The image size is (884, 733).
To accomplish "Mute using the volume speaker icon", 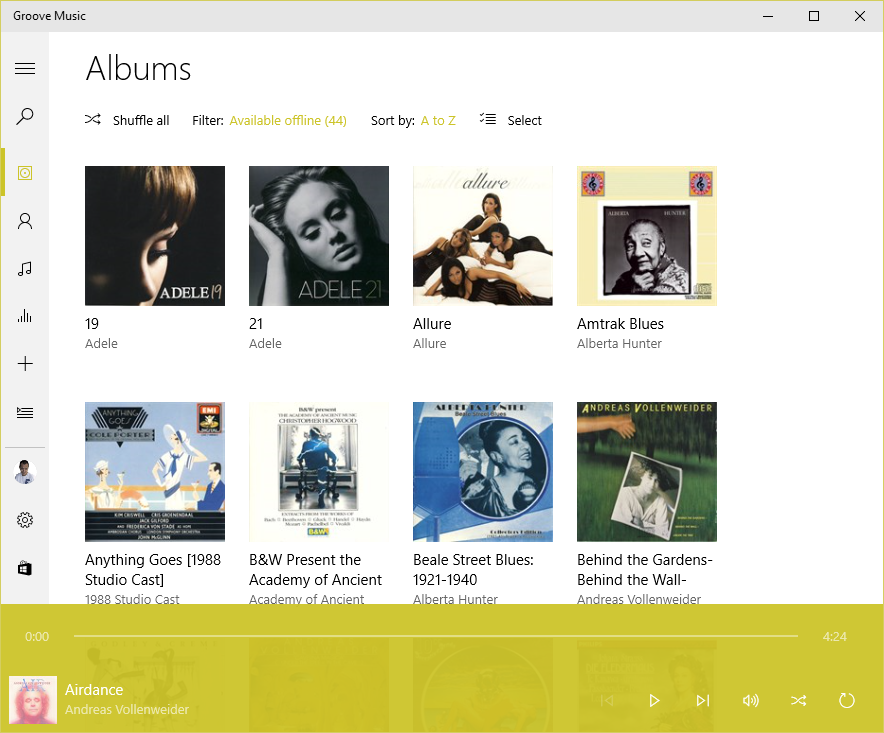I will [x=750, y=700].
